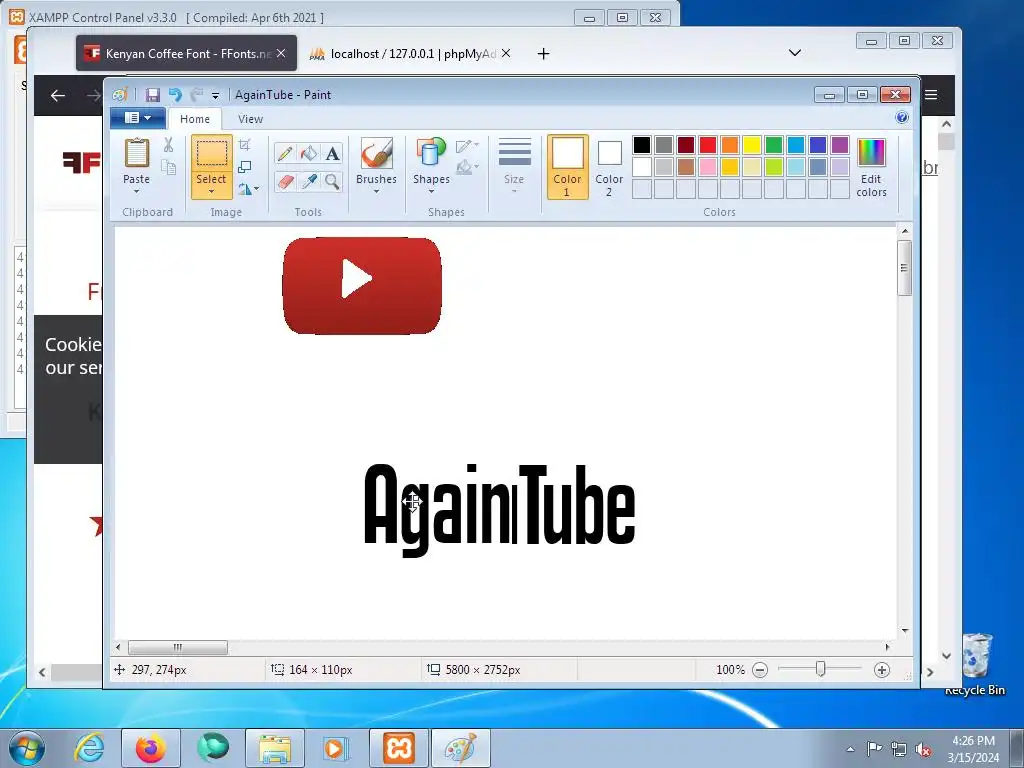Close the Kenyan Coffee Font tab
The width and height of the screenshot is (1024, 768).
point(281,53)
